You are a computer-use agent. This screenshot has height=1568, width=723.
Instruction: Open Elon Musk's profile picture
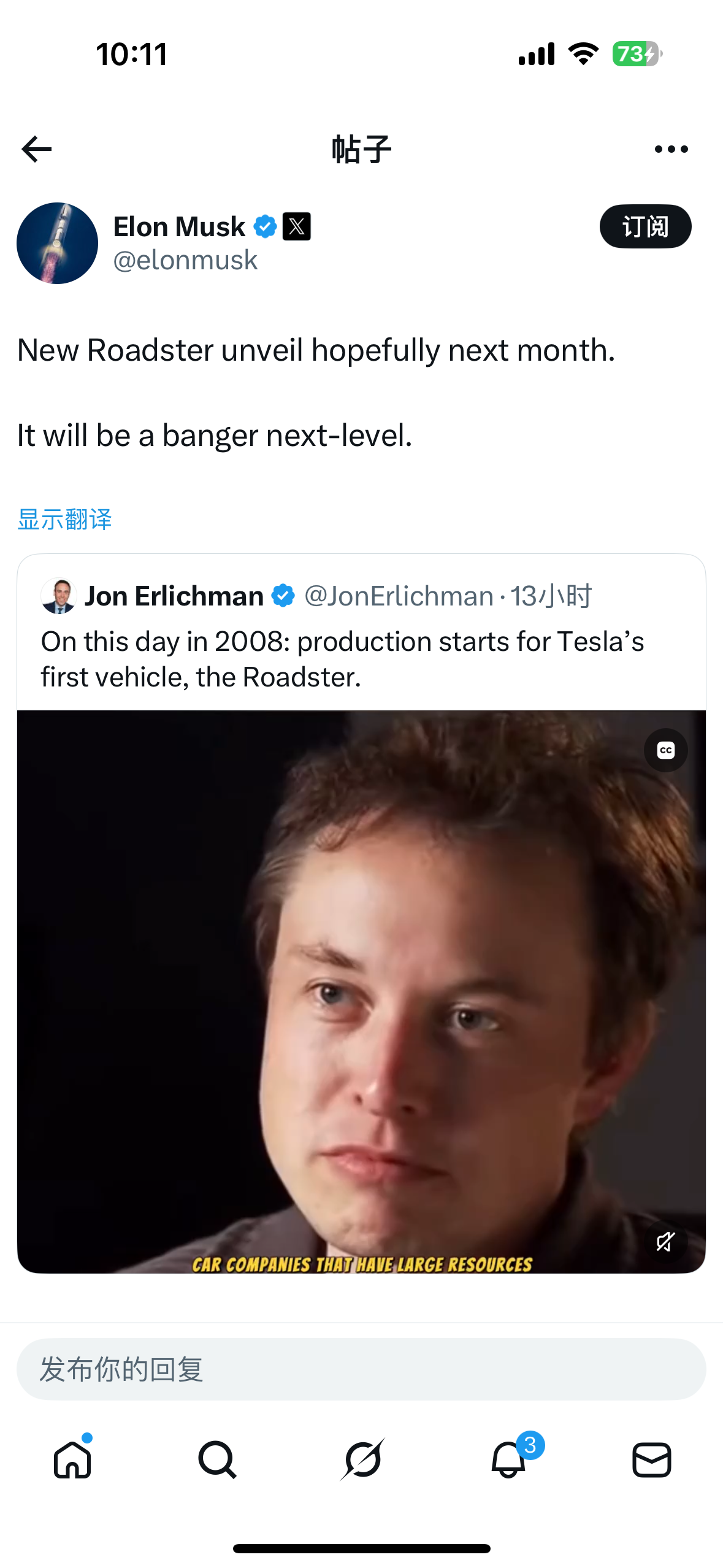(x=57, y=243)
